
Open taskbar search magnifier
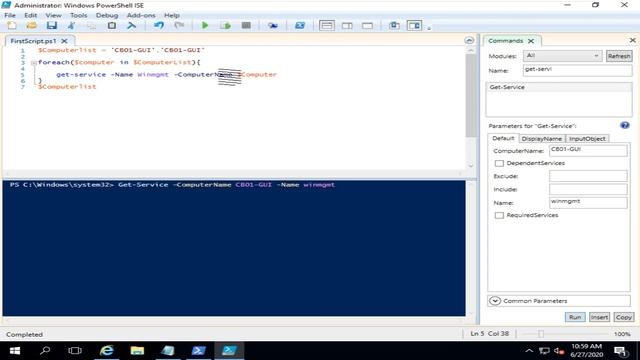click(x=45, y=351)
